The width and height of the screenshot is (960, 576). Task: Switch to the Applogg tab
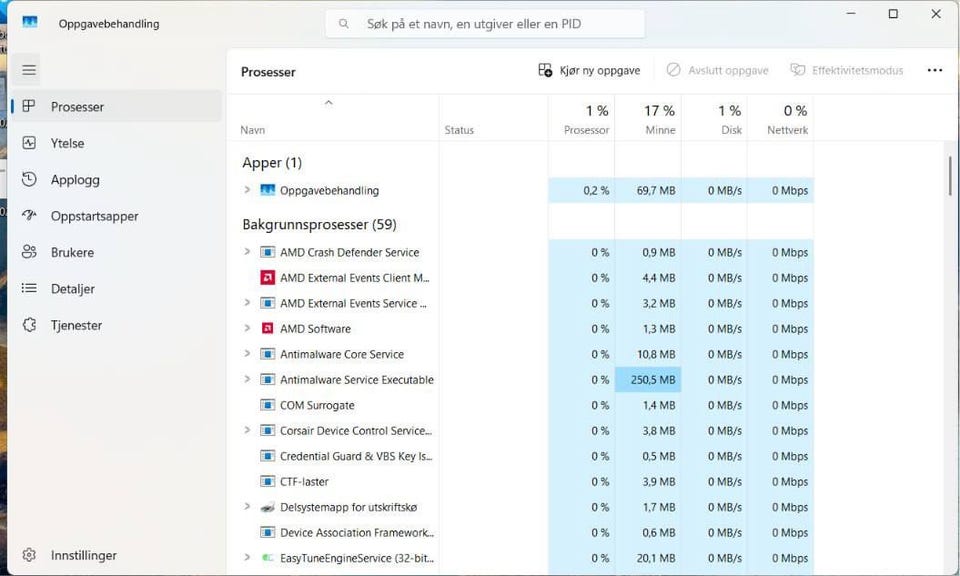point(116,179)
